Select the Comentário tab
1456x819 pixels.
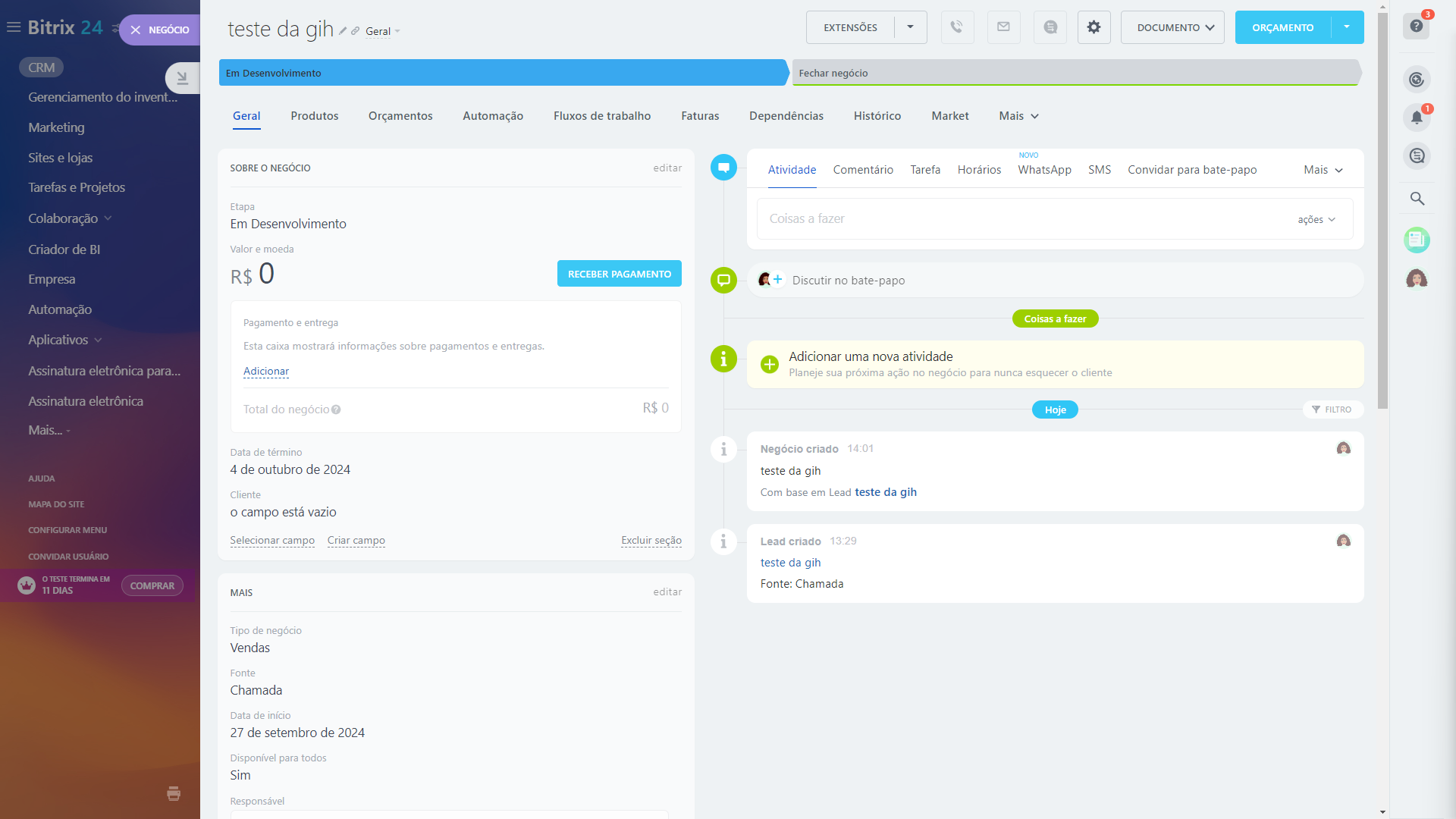point(863,170)
